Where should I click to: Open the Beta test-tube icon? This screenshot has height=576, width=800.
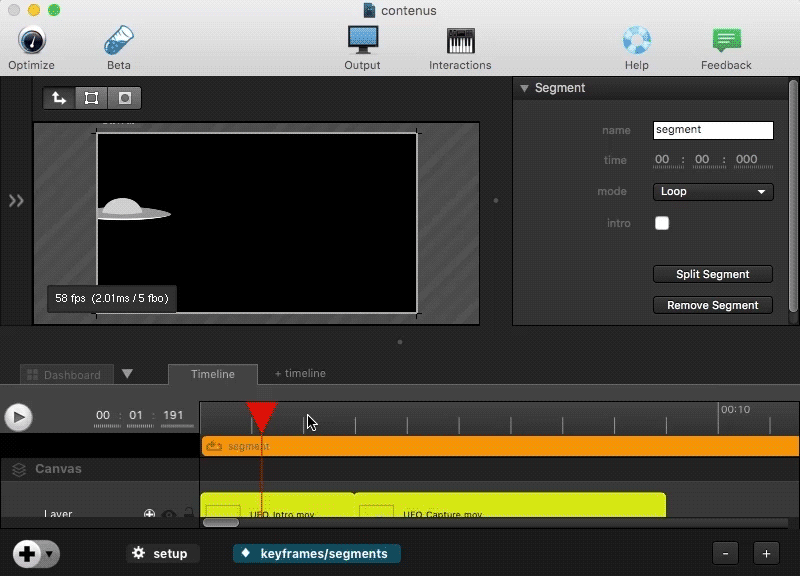coord(119,41)
